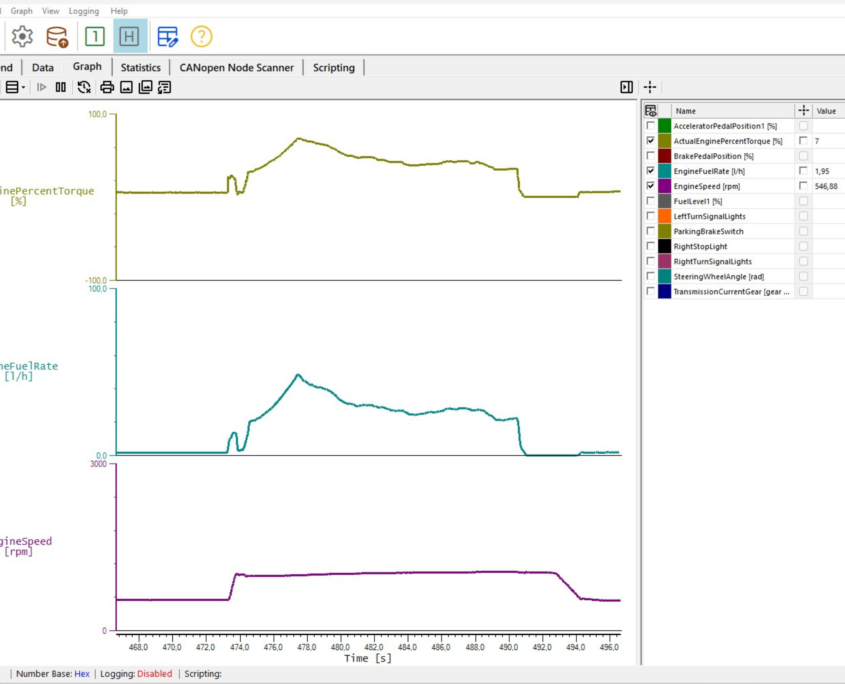
Task: Click the signal visibility column header icon
Action: (x=651, y=111)
